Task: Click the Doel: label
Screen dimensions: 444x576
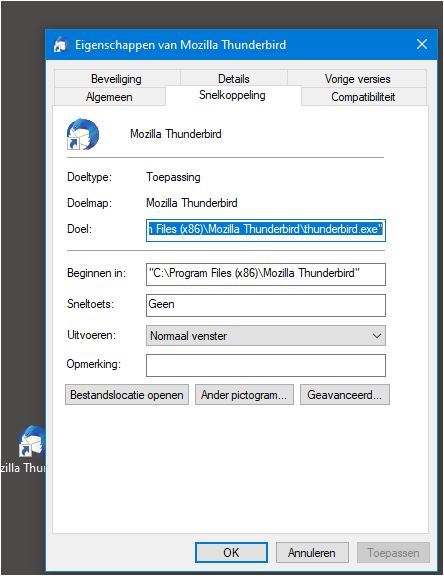Action: click(79, 229)
